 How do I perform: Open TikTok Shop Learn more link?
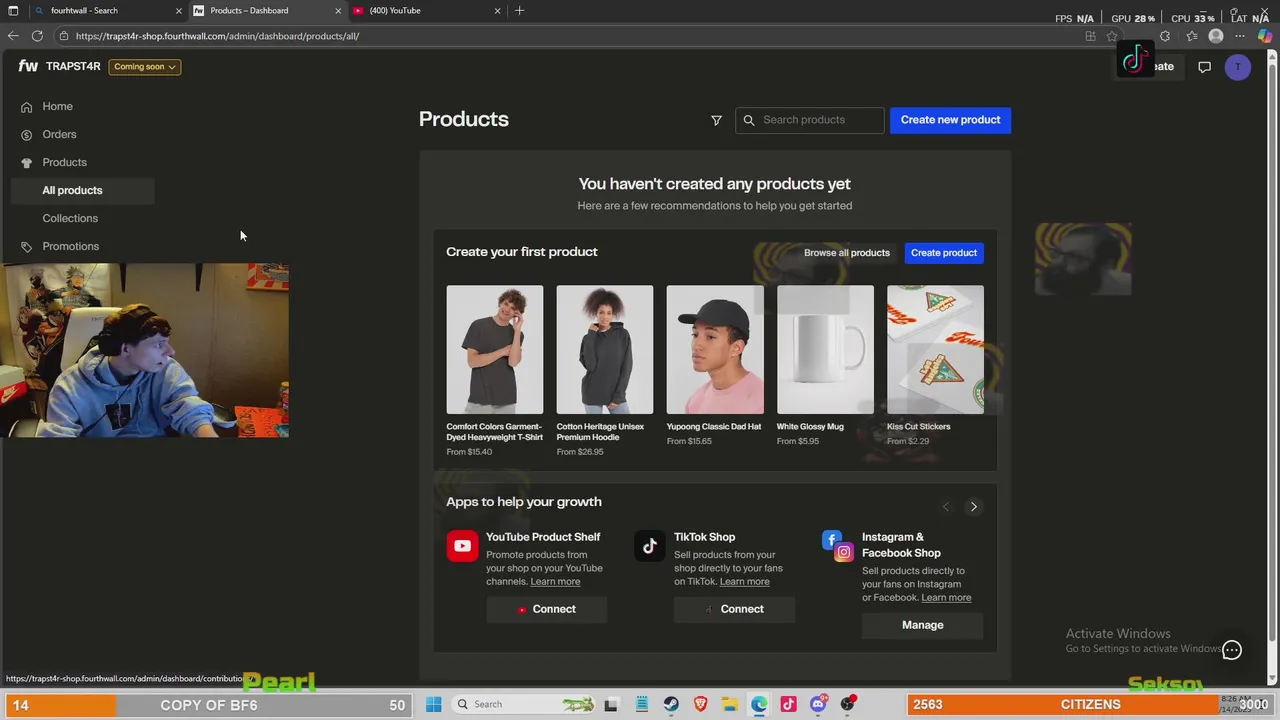point(744,582)
